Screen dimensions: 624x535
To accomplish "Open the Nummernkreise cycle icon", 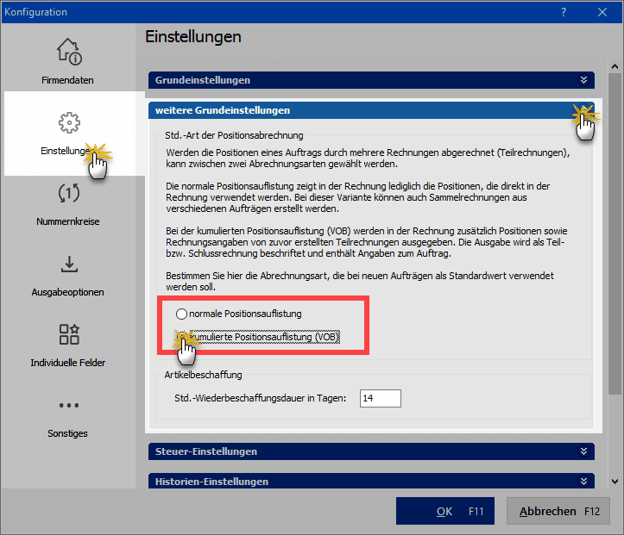I will 68,194.
